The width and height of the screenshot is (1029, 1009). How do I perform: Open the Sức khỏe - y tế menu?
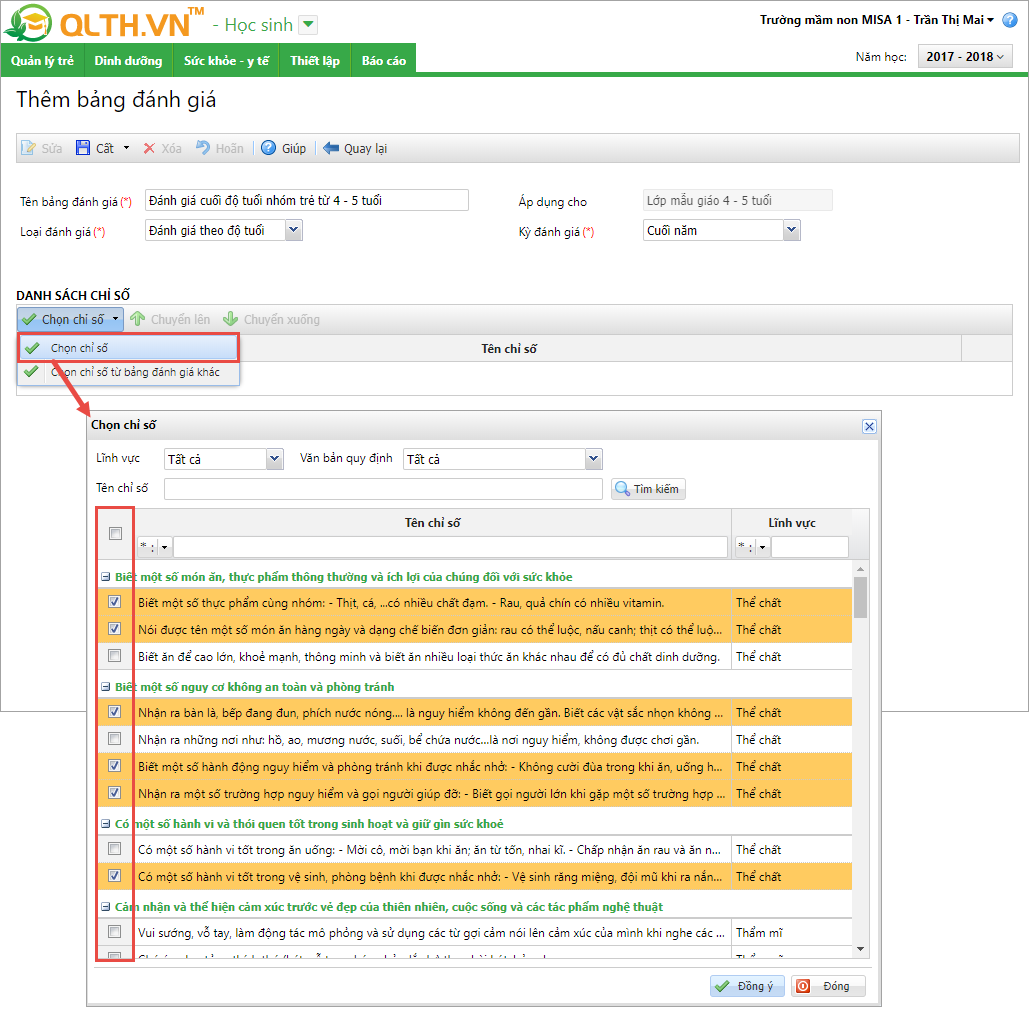[226, 60]
